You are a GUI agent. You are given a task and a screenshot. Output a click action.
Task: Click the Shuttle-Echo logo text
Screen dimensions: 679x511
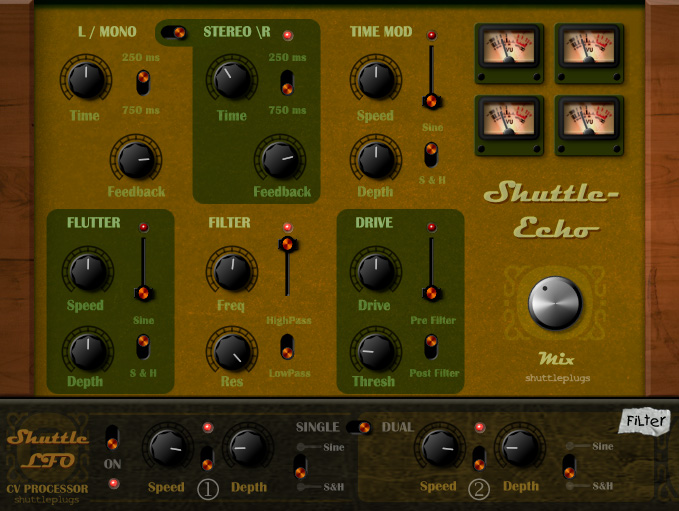coord(551,210)
